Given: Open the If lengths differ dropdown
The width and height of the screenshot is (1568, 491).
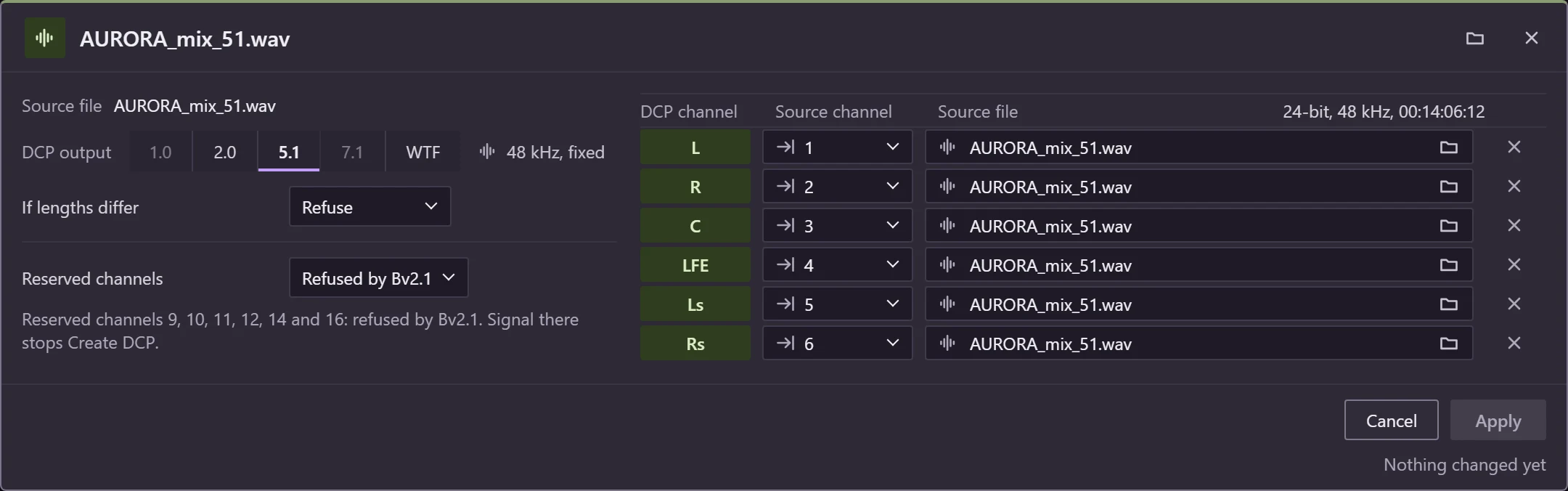Looking at the screenshot, I should click(x=369, y=207).
